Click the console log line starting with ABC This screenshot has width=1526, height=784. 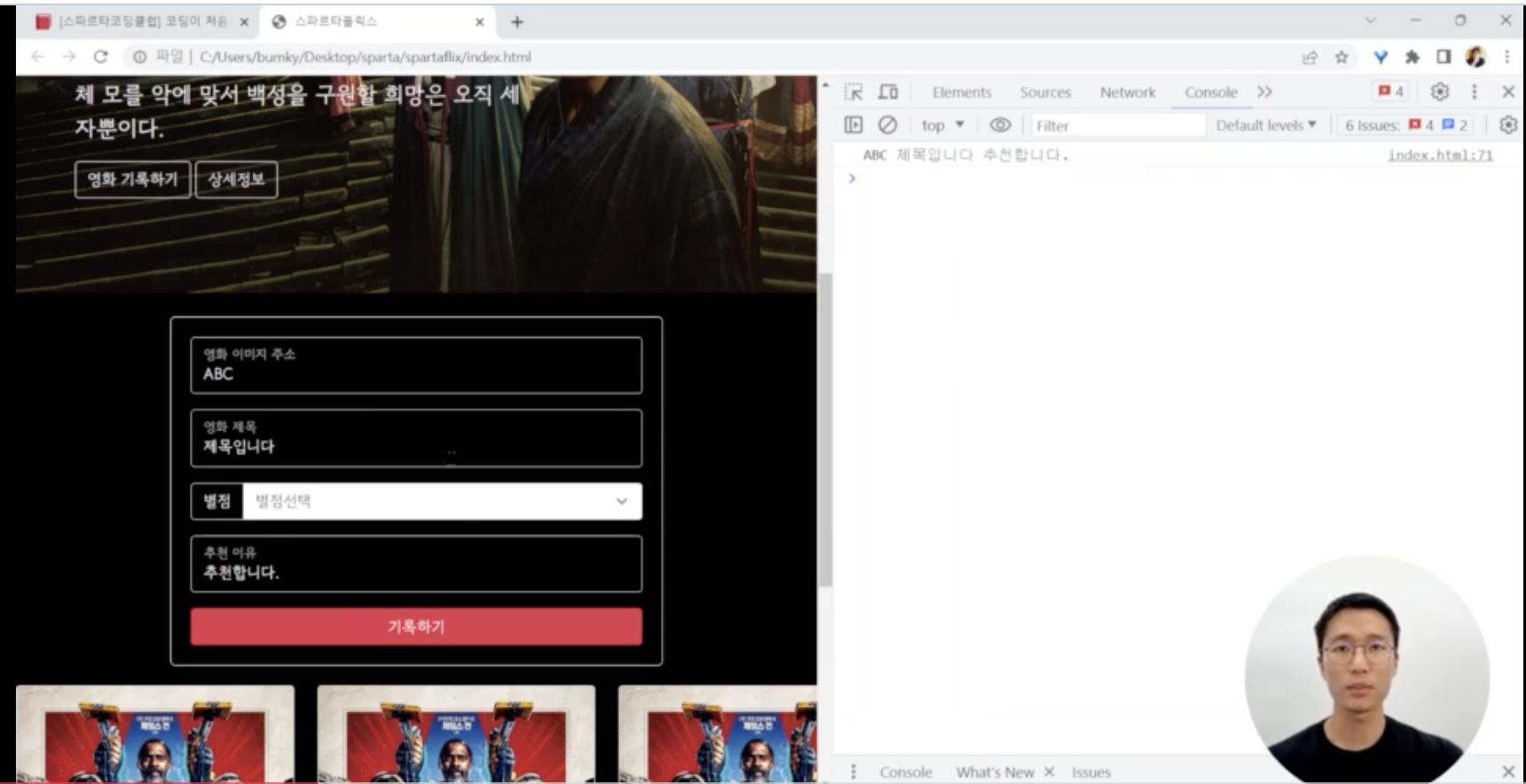(x=965, y=154)
